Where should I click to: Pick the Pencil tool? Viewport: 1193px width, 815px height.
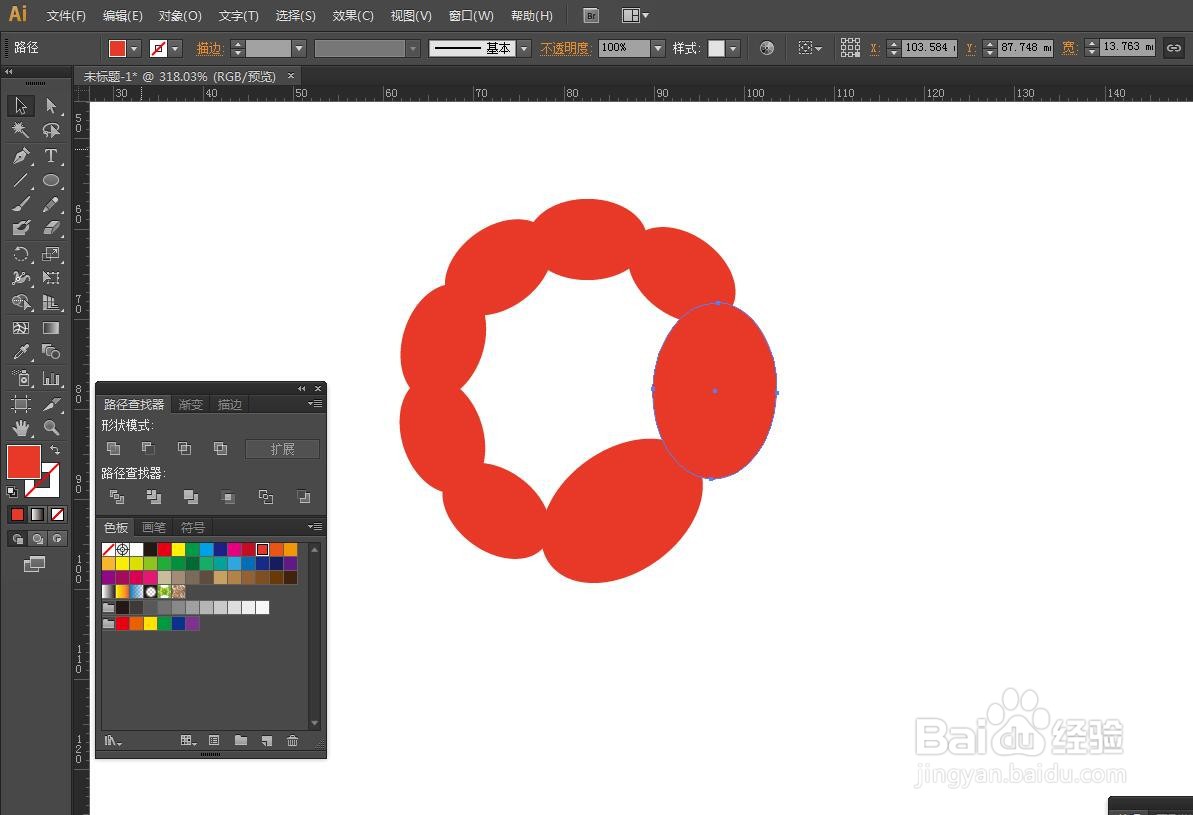click(51, 204)
